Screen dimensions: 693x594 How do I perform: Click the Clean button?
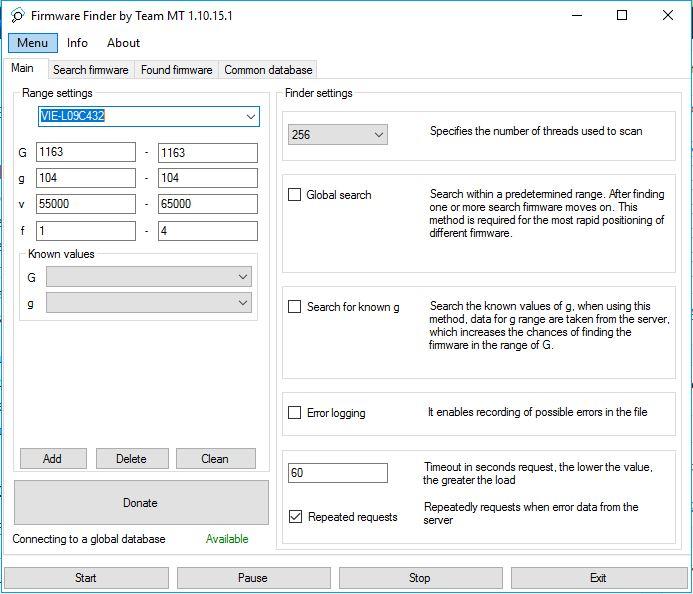216,459
